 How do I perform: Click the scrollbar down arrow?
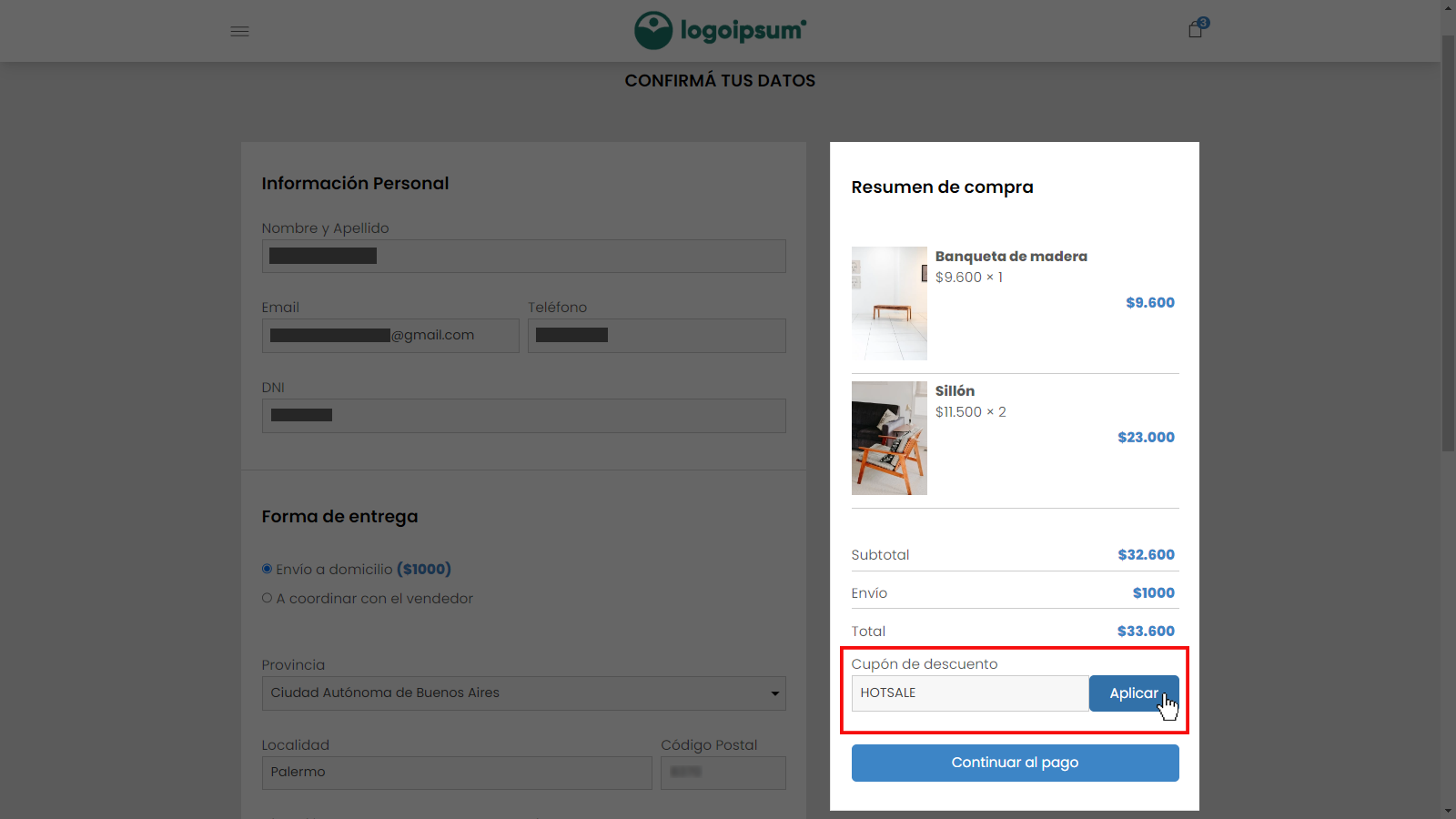click(1448, 811)
